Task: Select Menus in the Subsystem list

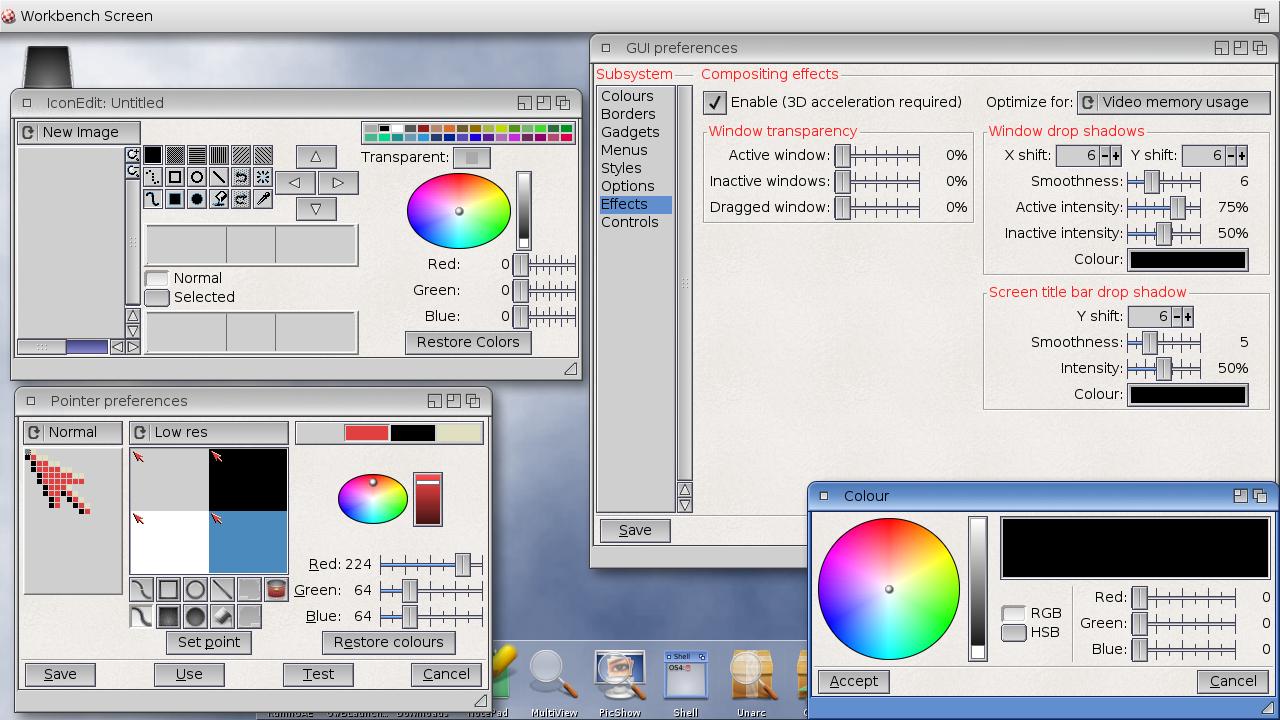Action: [624, 150]
